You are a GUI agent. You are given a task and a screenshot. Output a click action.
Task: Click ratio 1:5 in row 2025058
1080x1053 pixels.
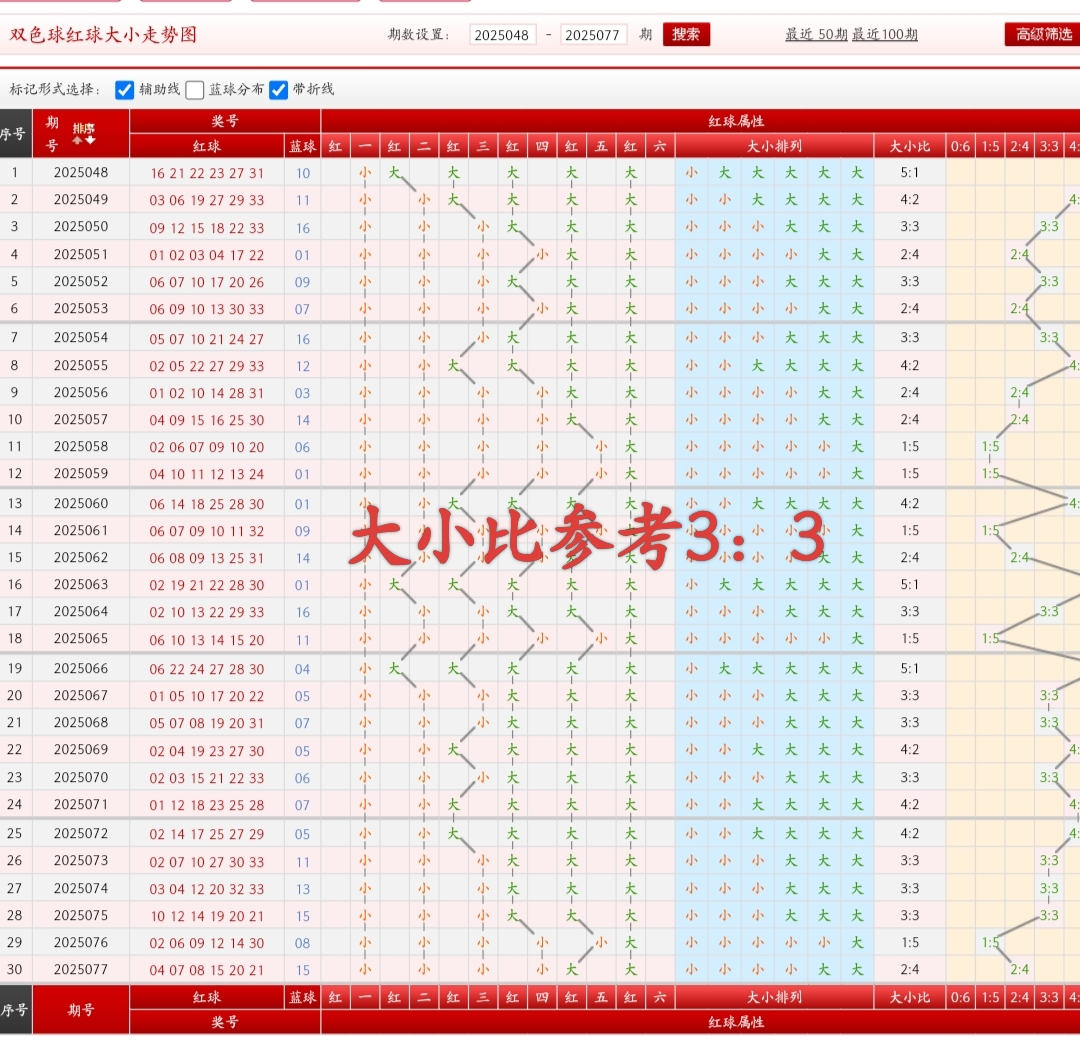(x=910, y=446)
